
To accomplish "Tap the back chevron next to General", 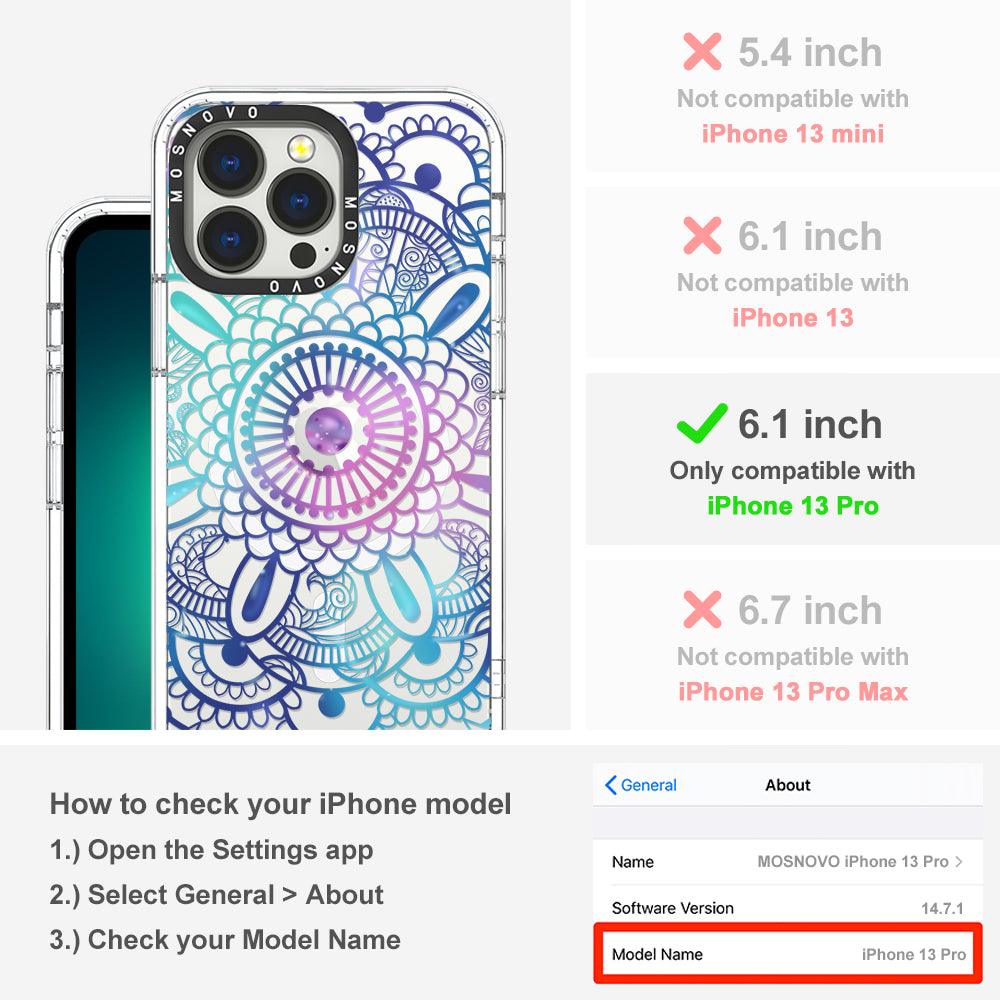I will tap(610, 785).
